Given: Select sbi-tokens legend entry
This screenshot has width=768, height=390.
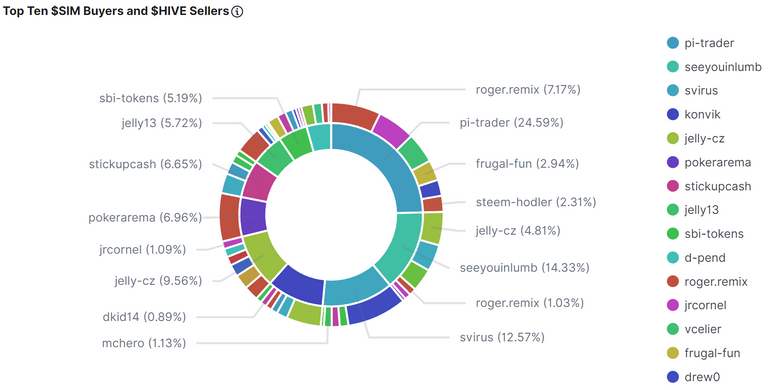Looking at the screenshot, I should [x=705, y=234].
